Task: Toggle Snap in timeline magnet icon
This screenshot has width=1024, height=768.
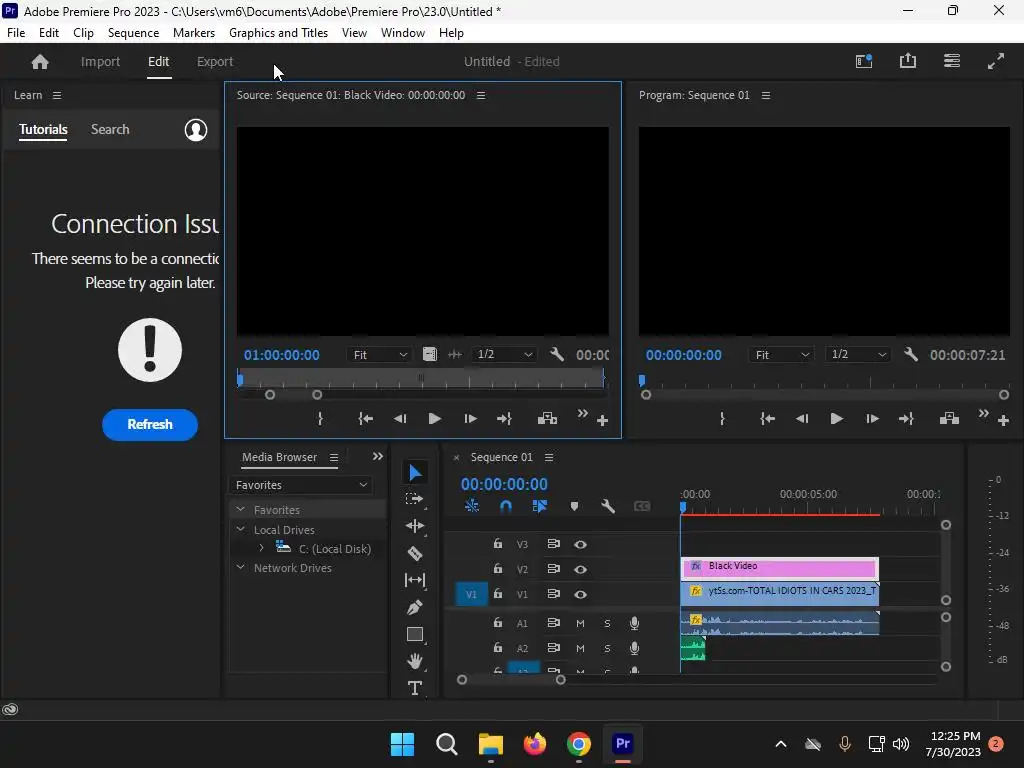Action: pyautogui.click(x=505, y=506)
